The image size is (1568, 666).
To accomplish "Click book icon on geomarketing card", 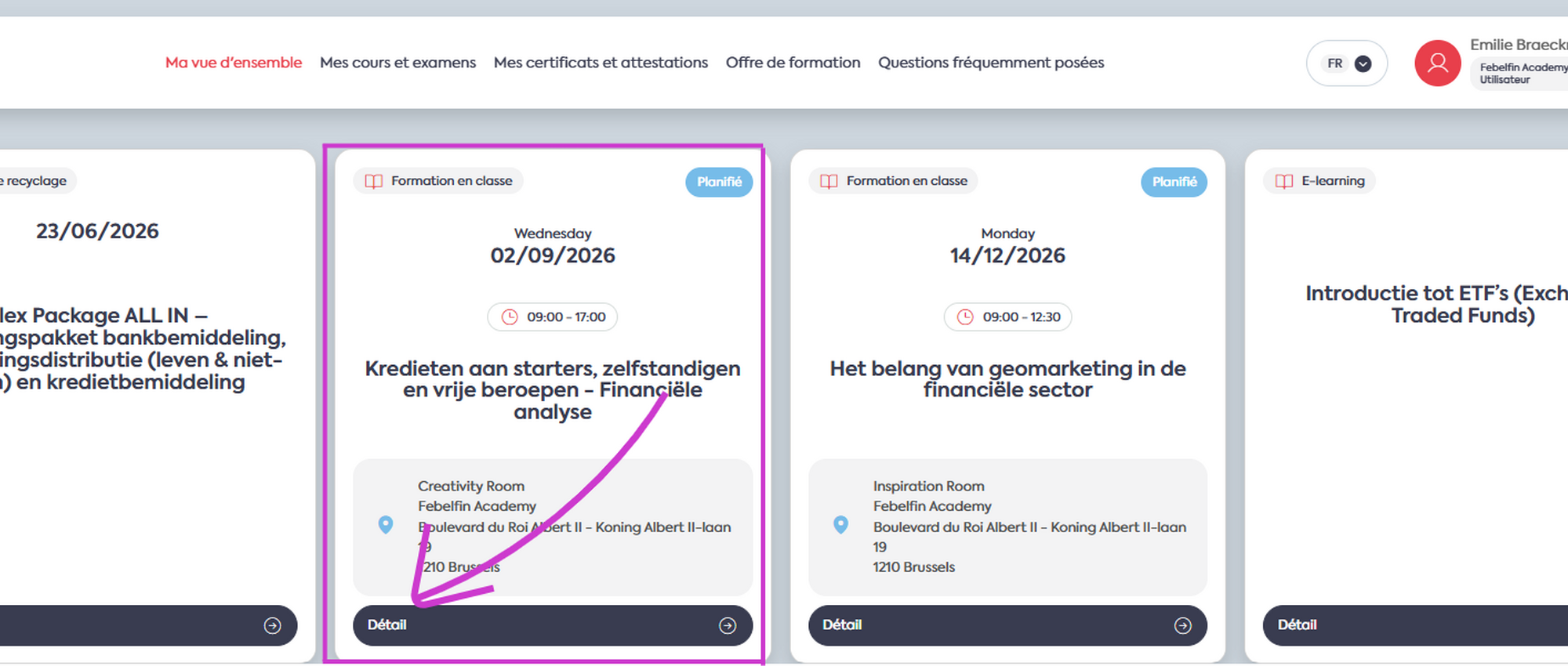I will (829, 181).
